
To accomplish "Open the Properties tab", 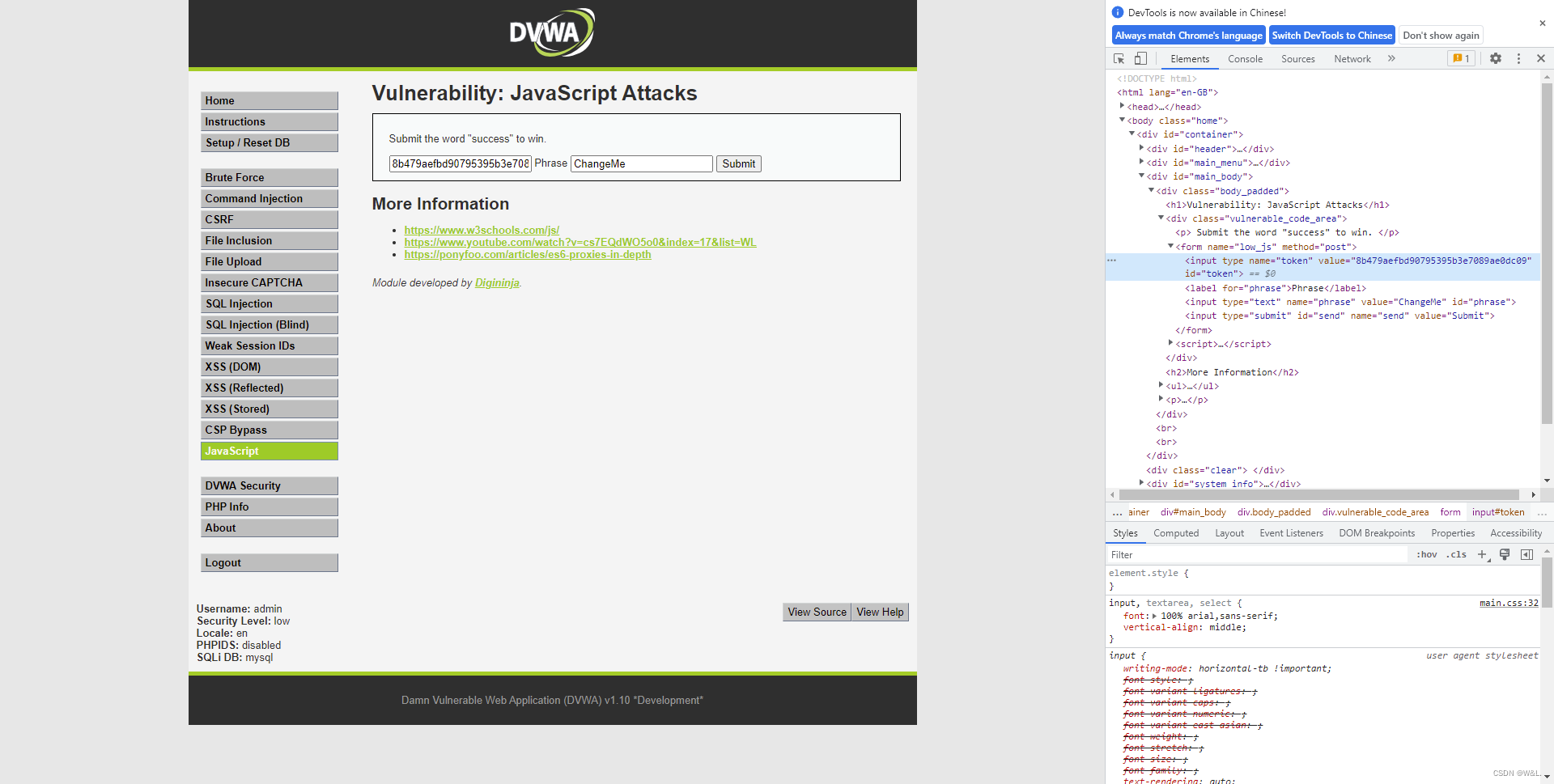I will (1453, 533).
